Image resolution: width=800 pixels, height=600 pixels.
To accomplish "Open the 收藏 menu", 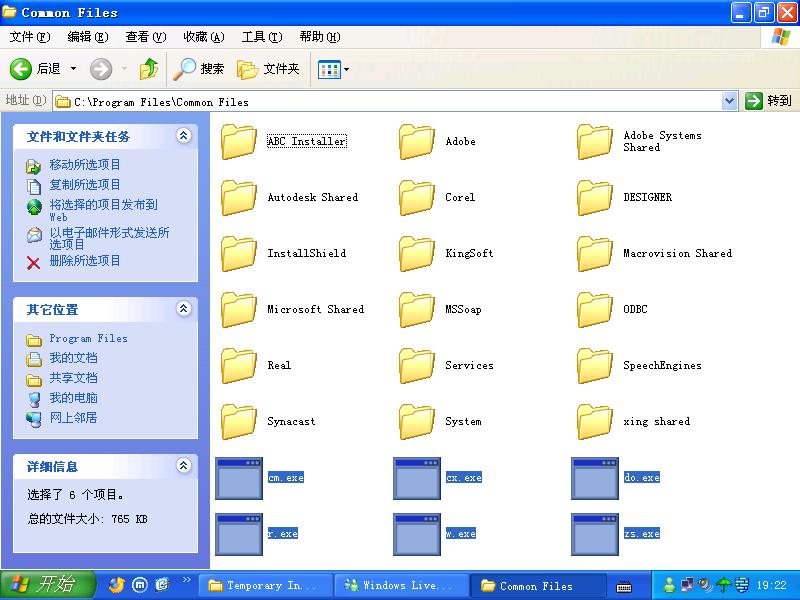I will coord(204,37).
